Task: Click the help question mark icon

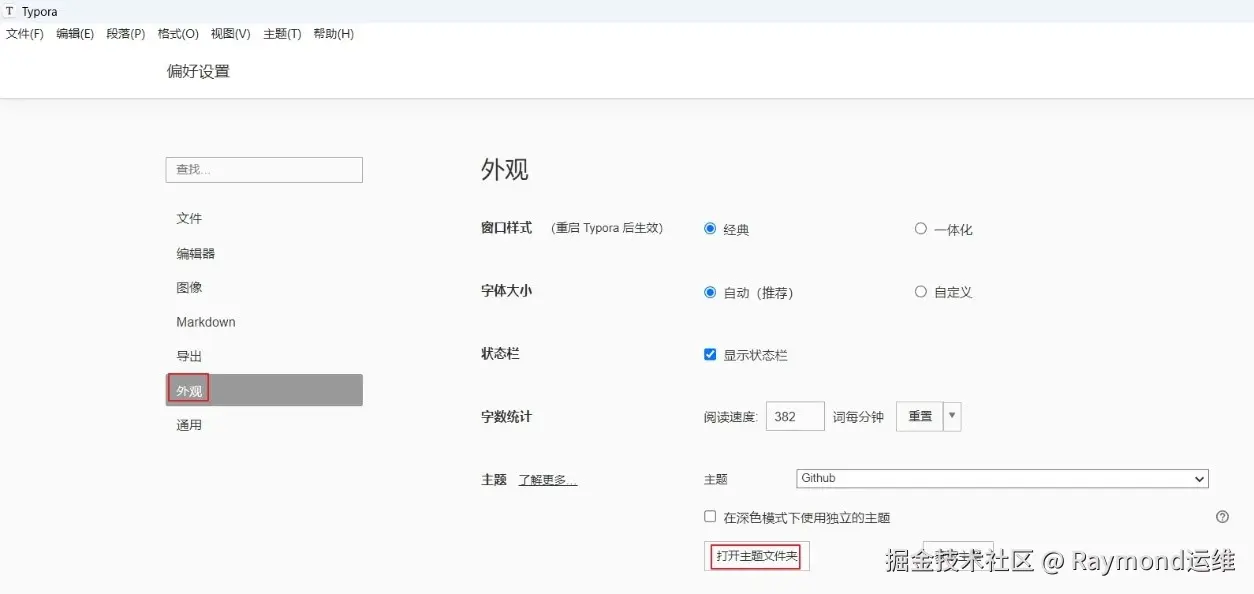Action: click(x=1222, y=517)
